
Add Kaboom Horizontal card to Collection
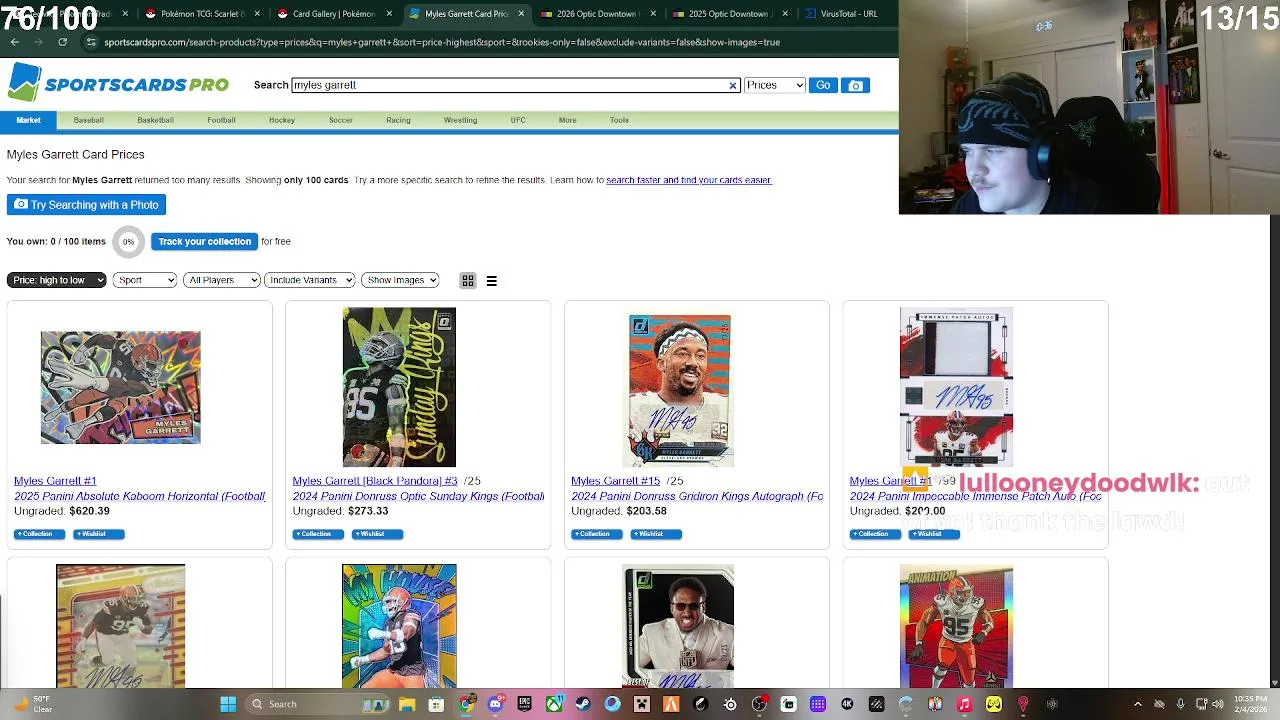(39, 534)
